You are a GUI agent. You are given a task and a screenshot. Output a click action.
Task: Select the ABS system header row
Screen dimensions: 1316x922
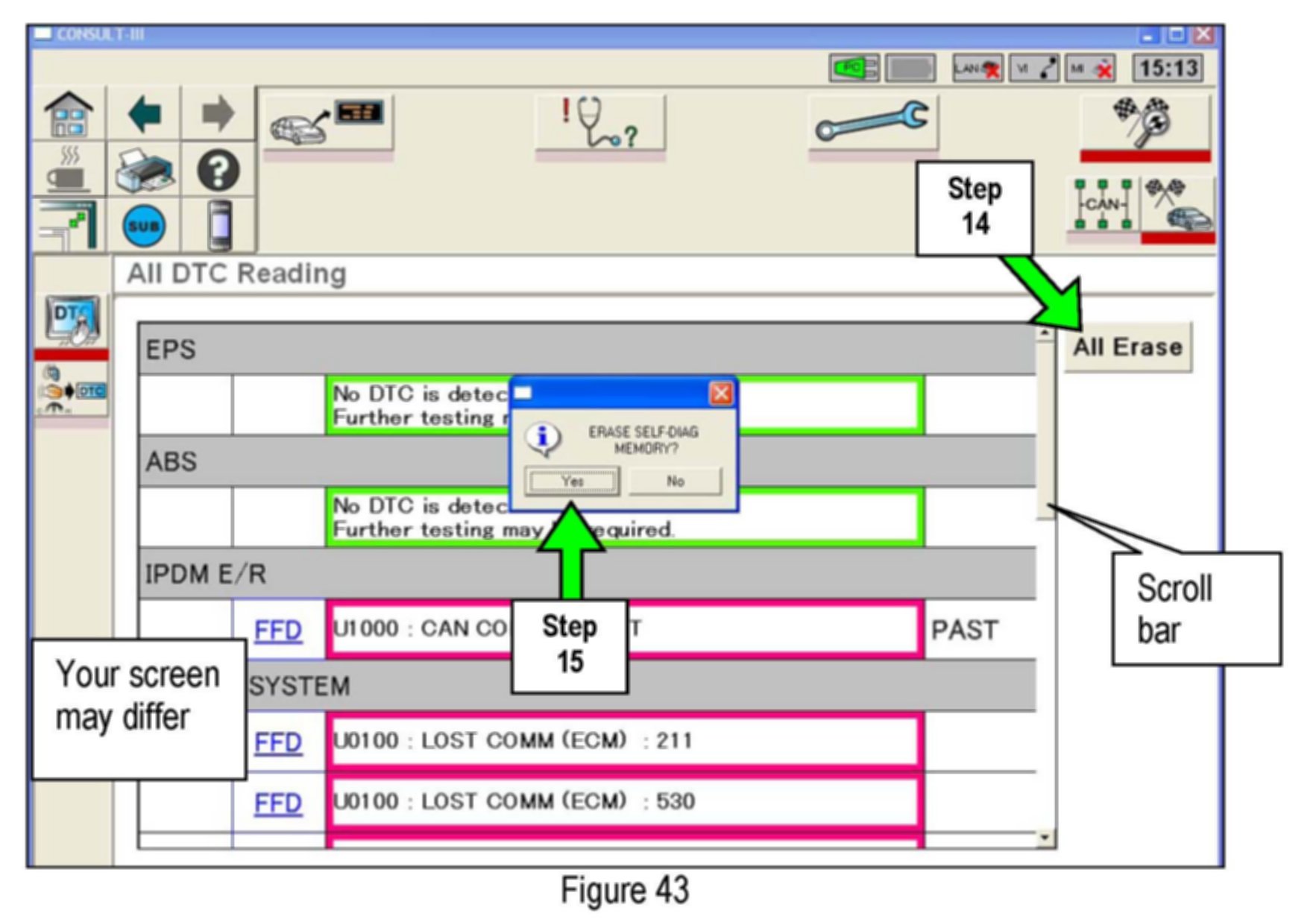coord(587,461)
